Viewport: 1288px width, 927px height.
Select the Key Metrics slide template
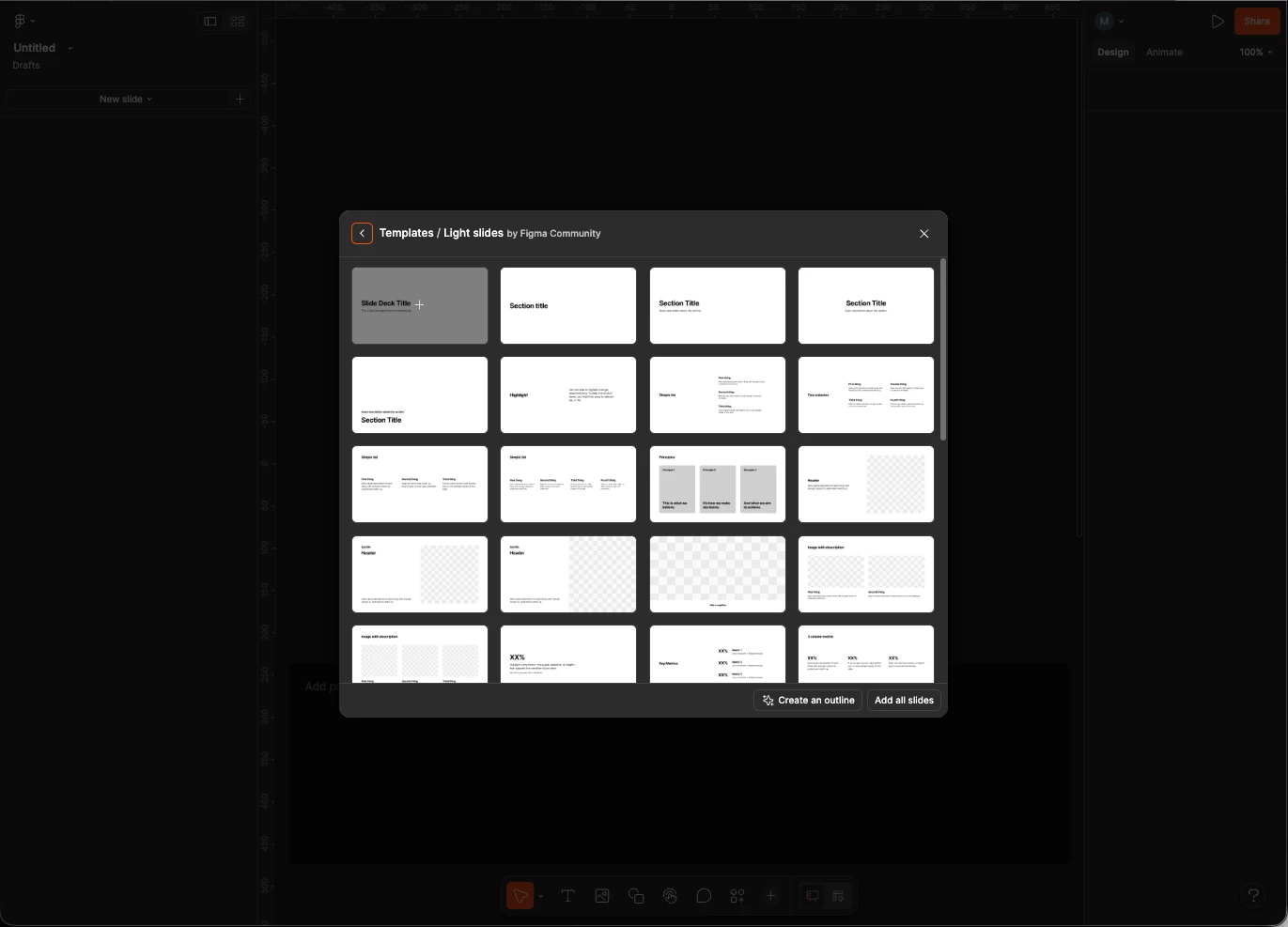718,654
